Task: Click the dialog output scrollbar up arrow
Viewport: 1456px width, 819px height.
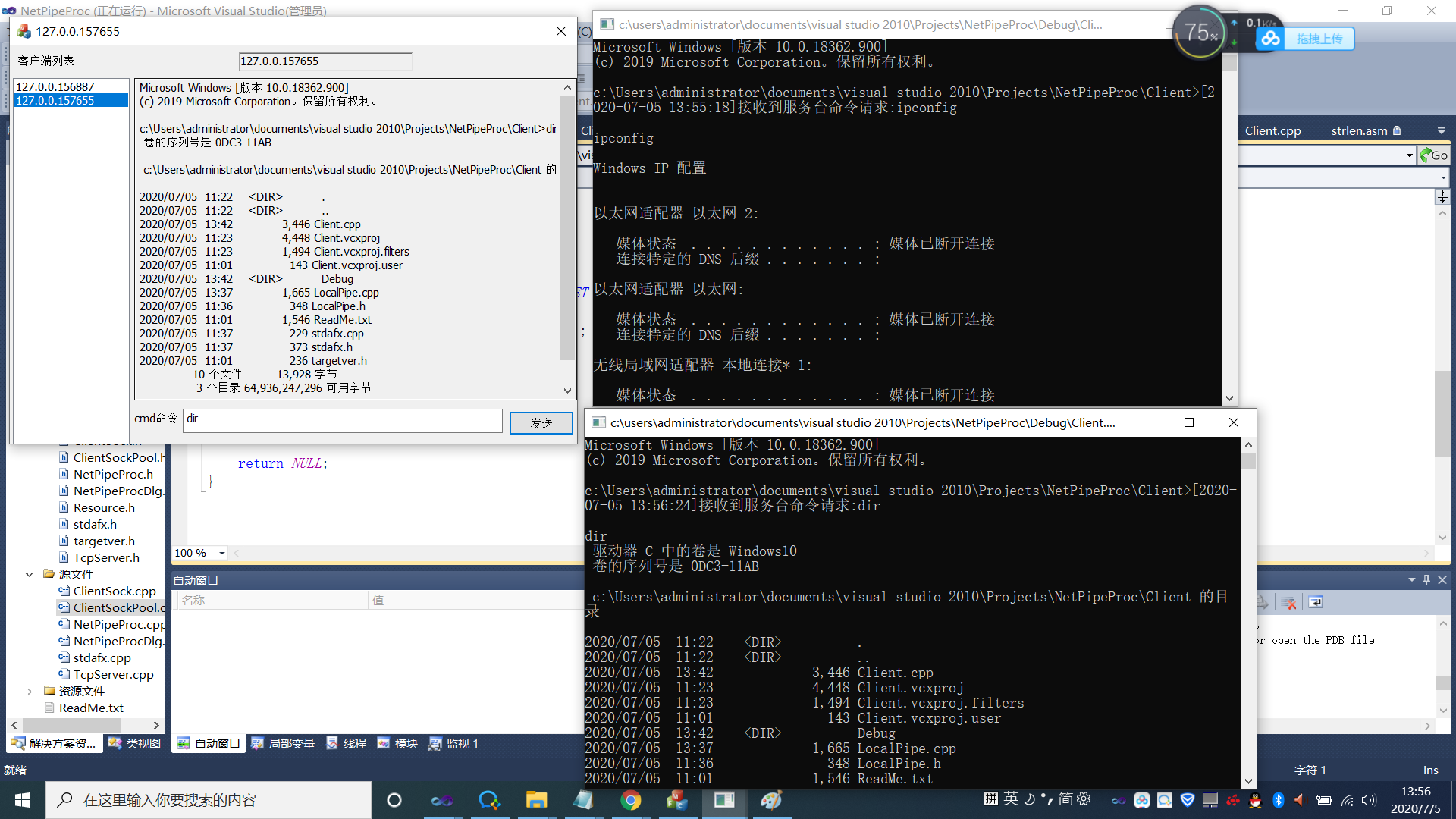Action: 567,88
